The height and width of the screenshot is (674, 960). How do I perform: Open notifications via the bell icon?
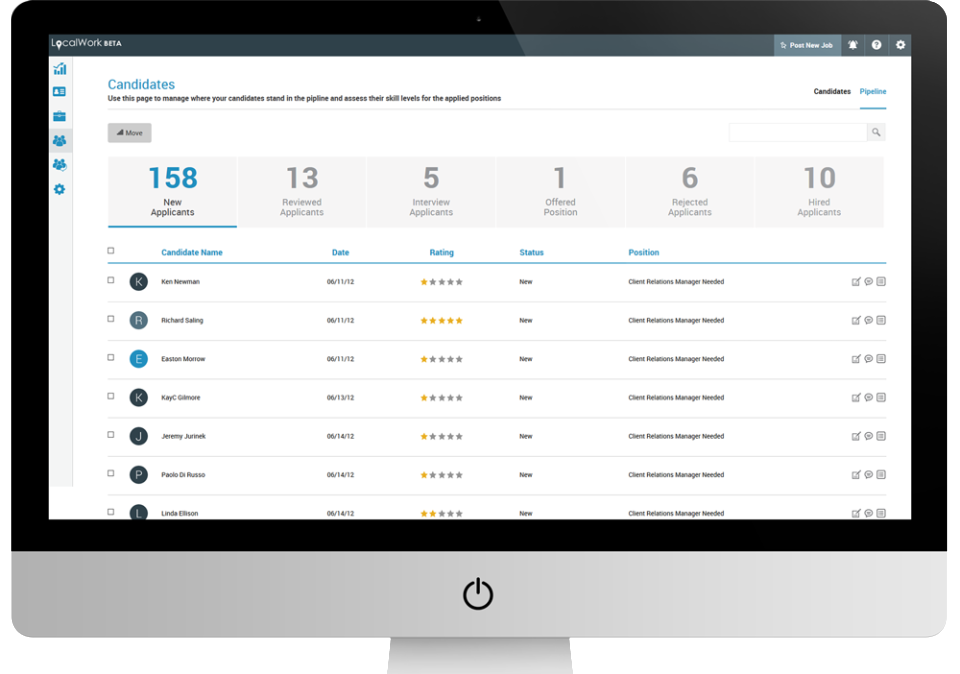tap(853, 44)
